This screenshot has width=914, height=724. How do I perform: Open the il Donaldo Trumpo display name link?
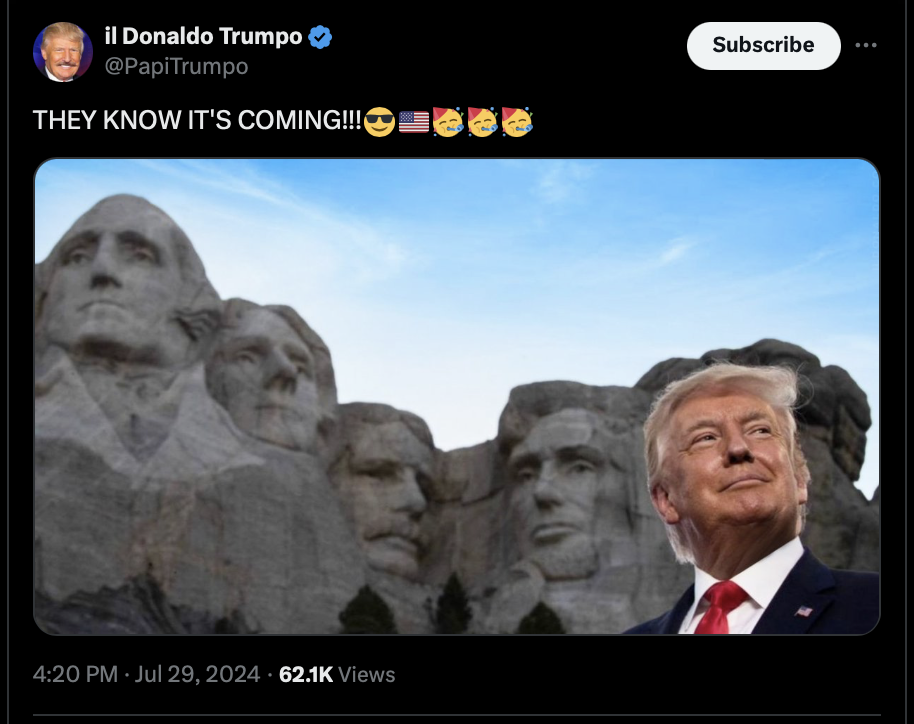pyautogui.click(x=203, y=36)
